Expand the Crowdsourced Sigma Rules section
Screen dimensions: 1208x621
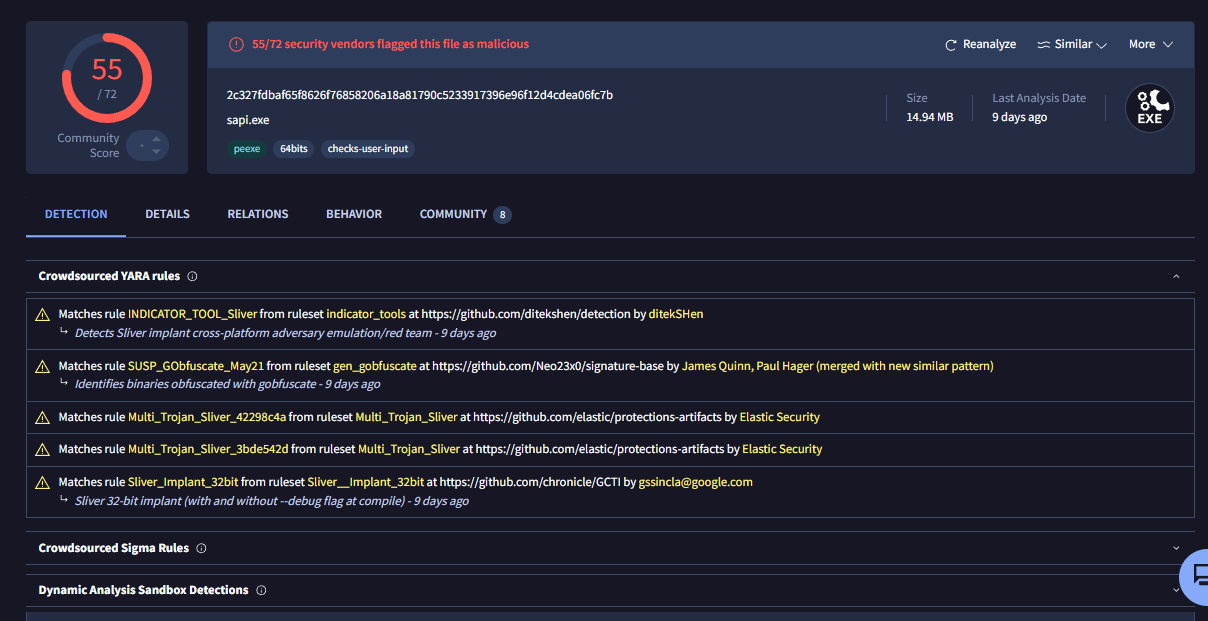[x=1176, y=549]
